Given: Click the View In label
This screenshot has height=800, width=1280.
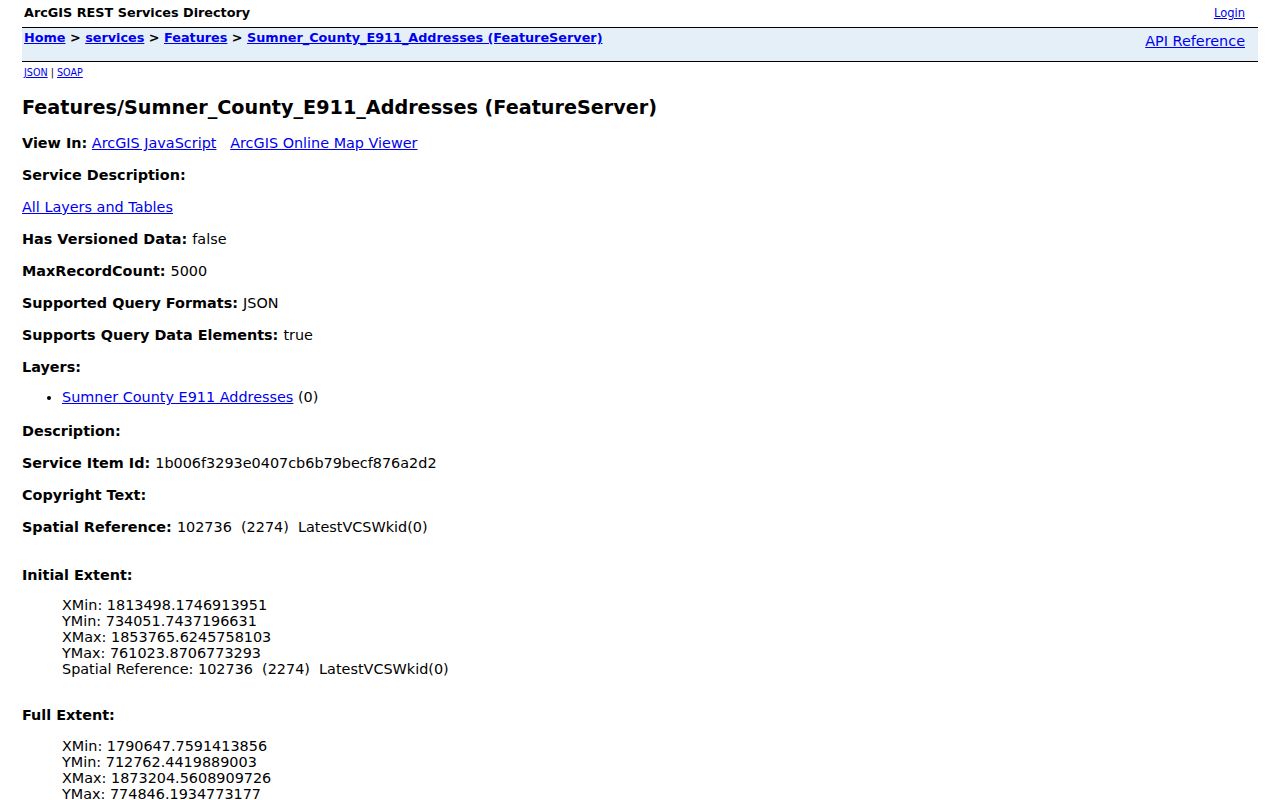Looking at the screenshot, I should 54,143.
